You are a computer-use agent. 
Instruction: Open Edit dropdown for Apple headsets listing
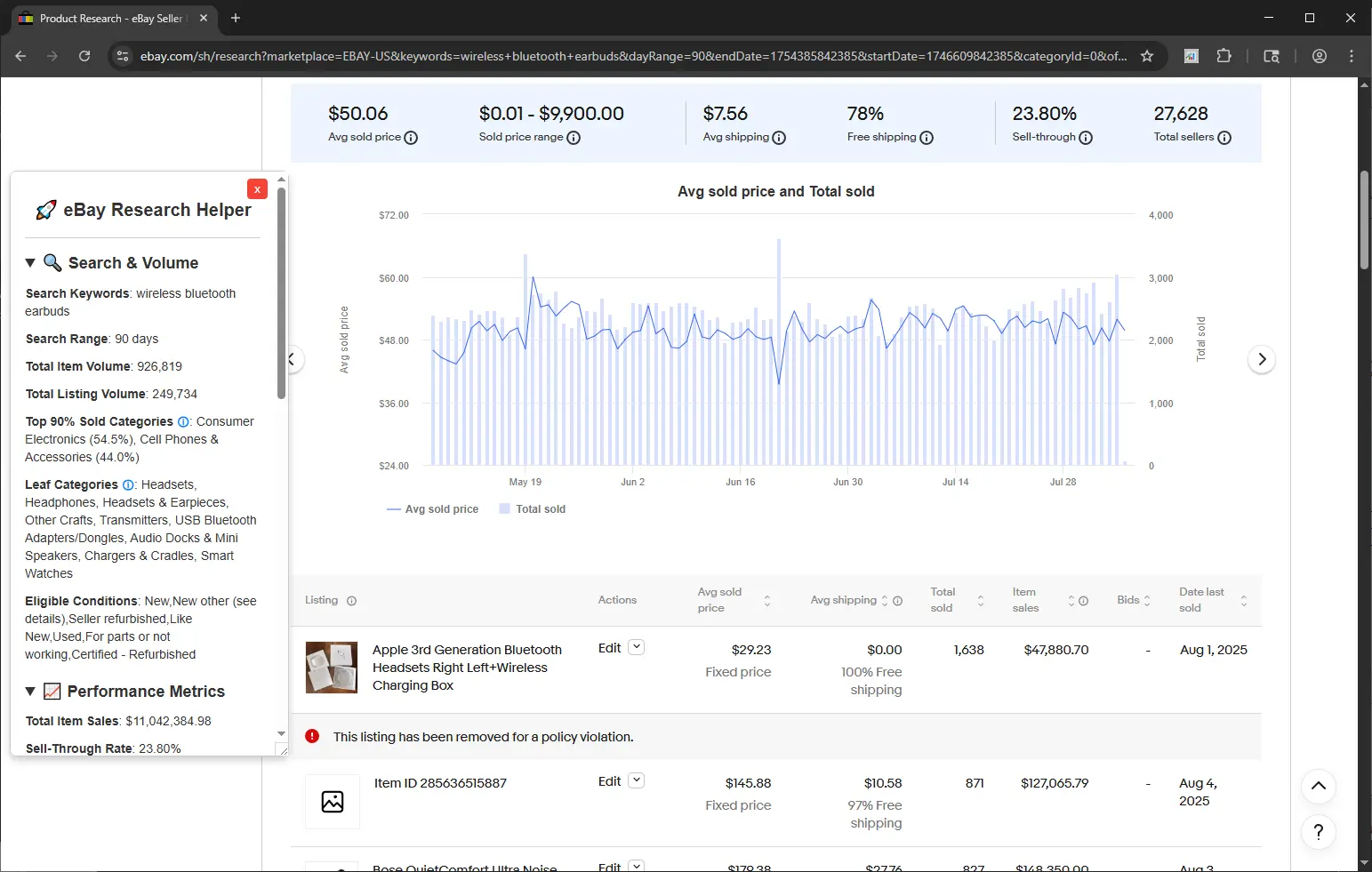(637, 647)
